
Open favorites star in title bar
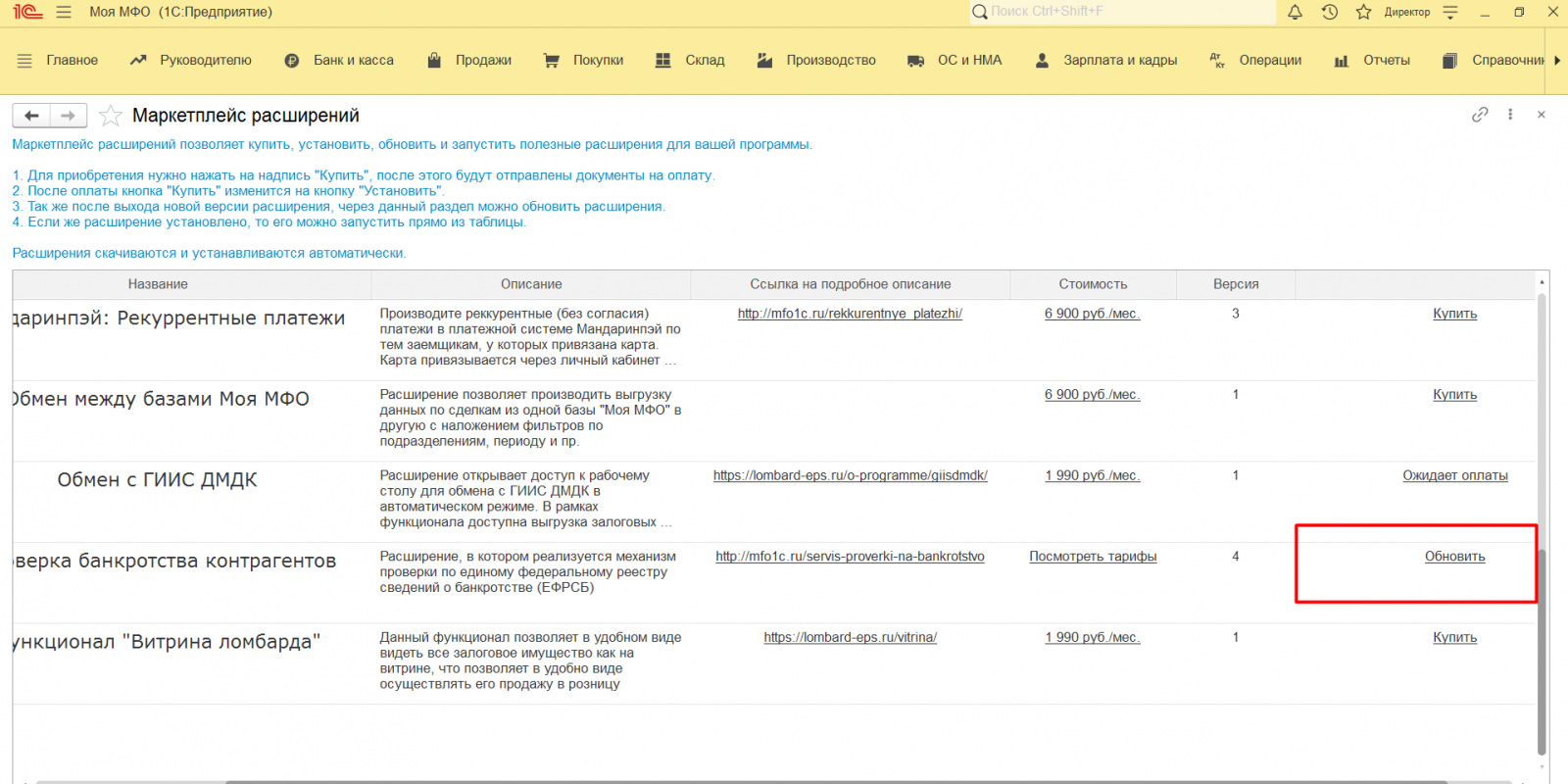click(x=1363, y=12)
